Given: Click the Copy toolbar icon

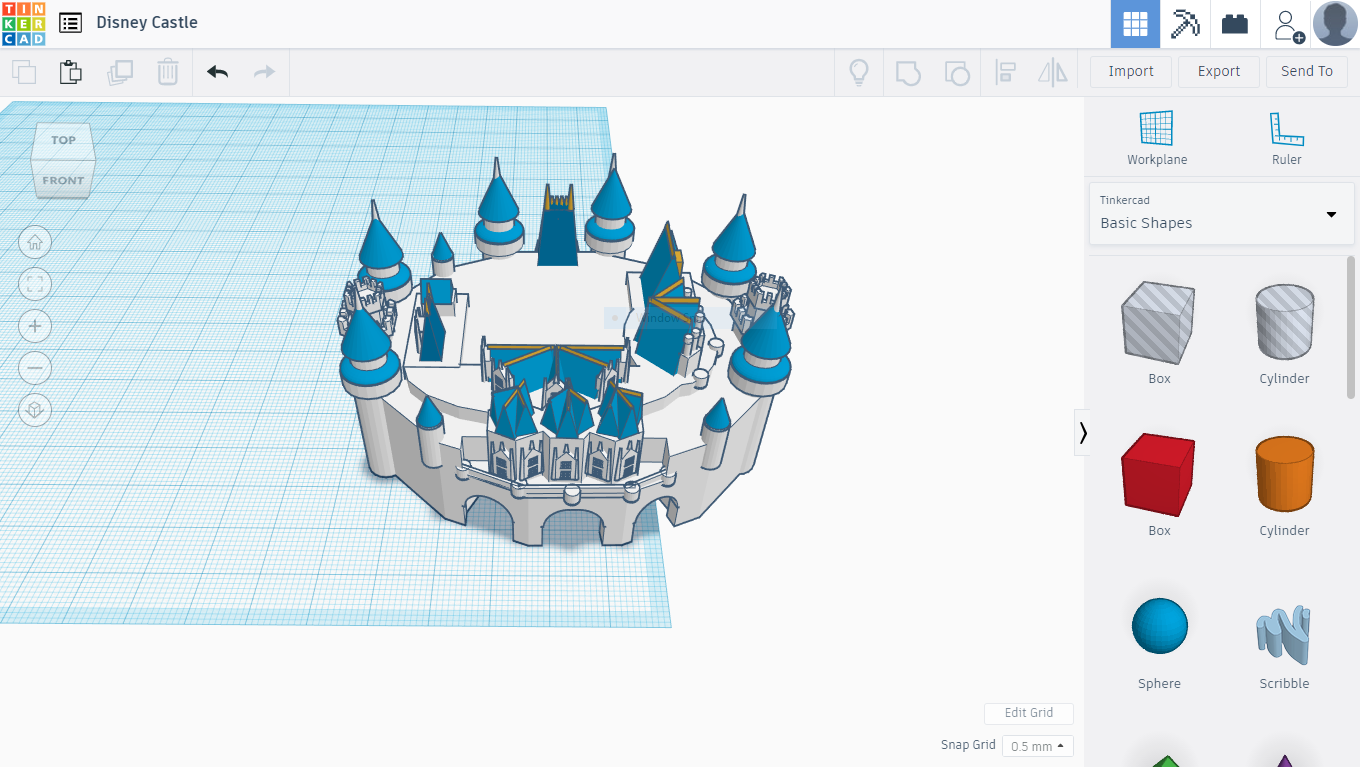Looking at the screenshot, I should click(24, 72).
